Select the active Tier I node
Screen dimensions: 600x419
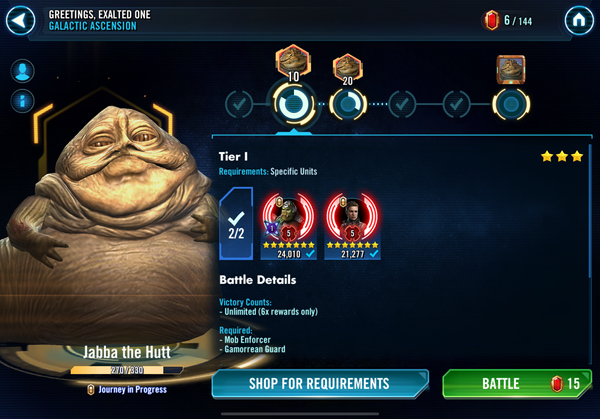(293, 104)
